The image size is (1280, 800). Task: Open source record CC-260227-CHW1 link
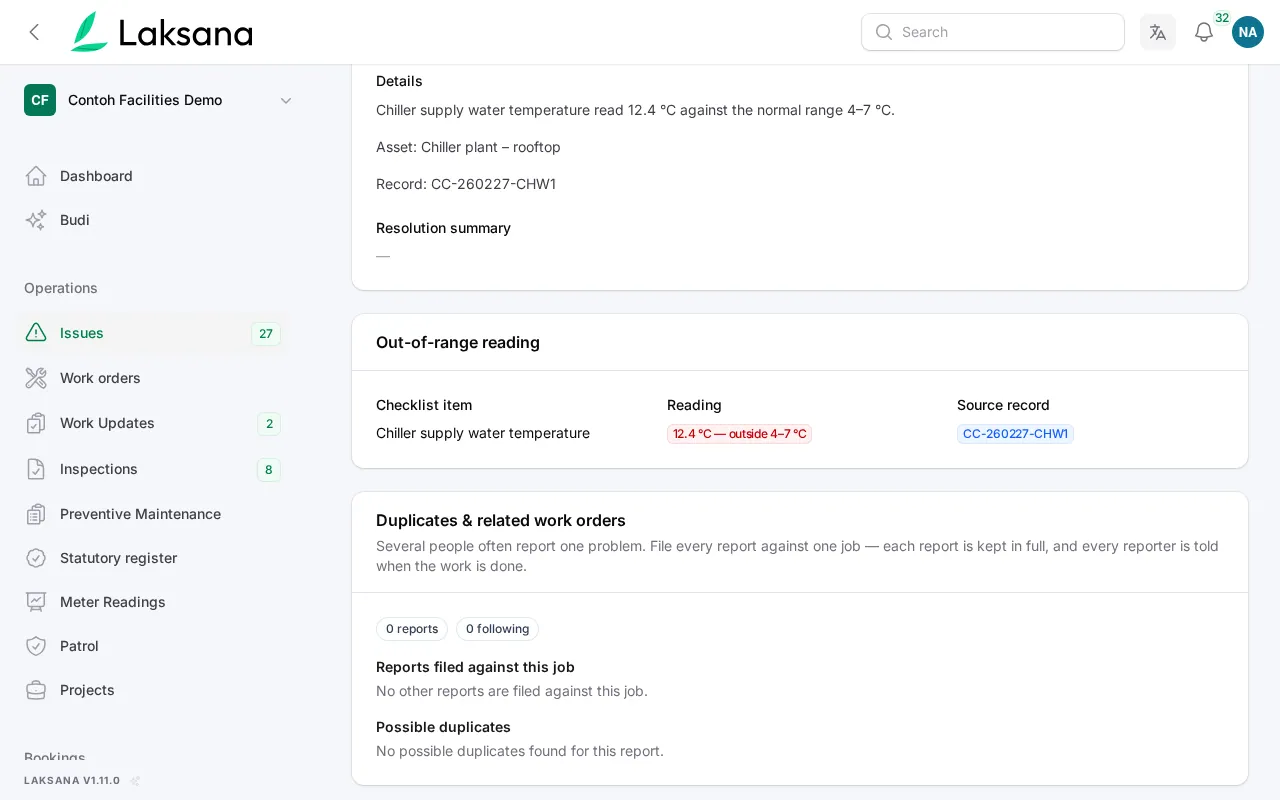click(1015, 434)
